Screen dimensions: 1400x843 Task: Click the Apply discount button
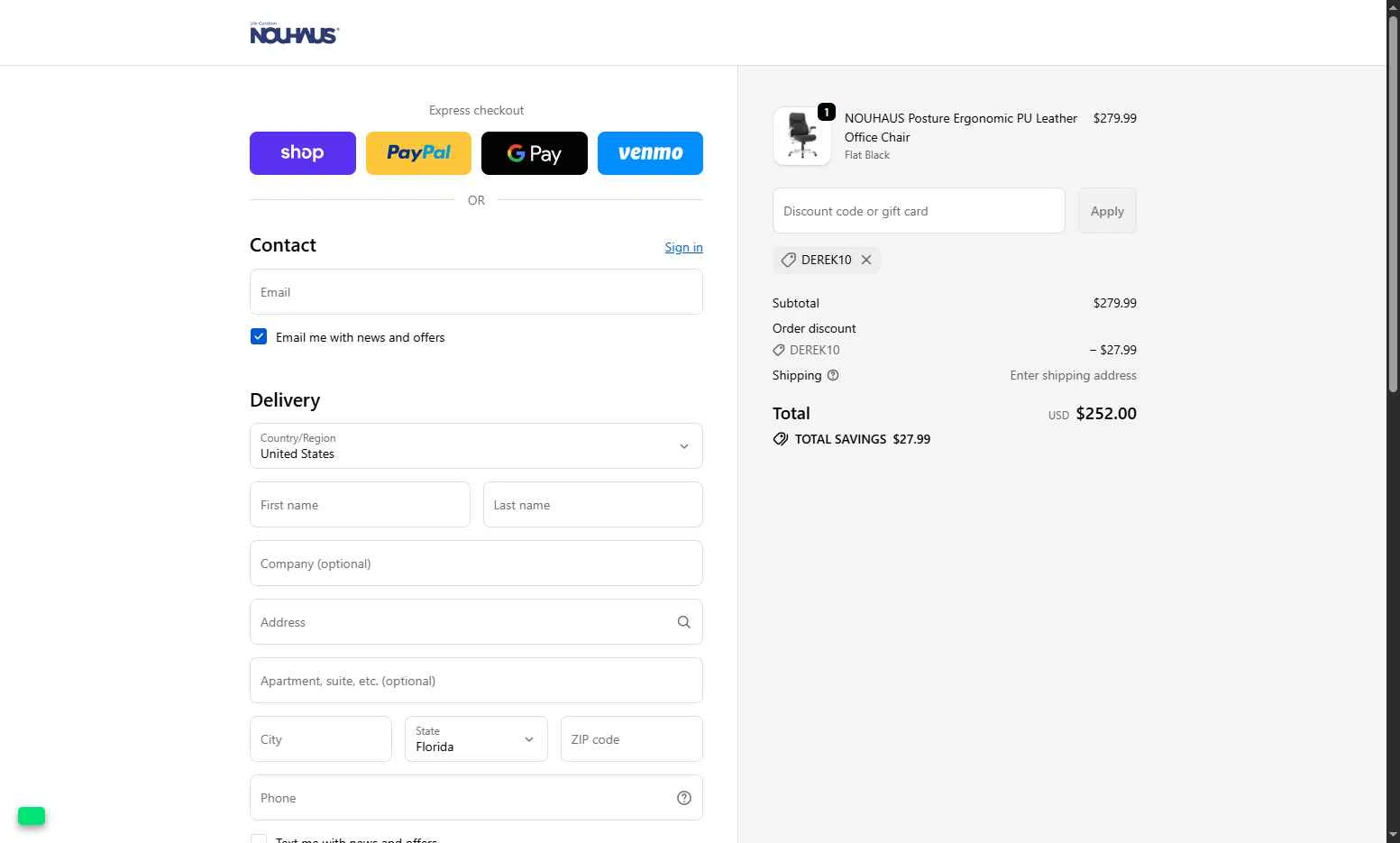[1107, 210]
